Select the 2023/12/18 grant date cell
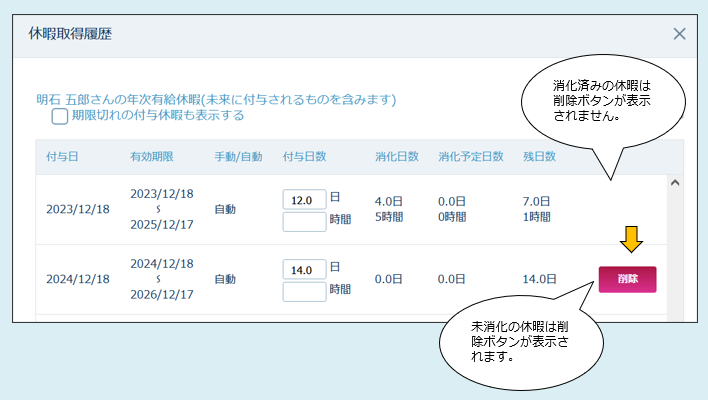The width and height of the screenshot is (708, 400). coord(78,210)
